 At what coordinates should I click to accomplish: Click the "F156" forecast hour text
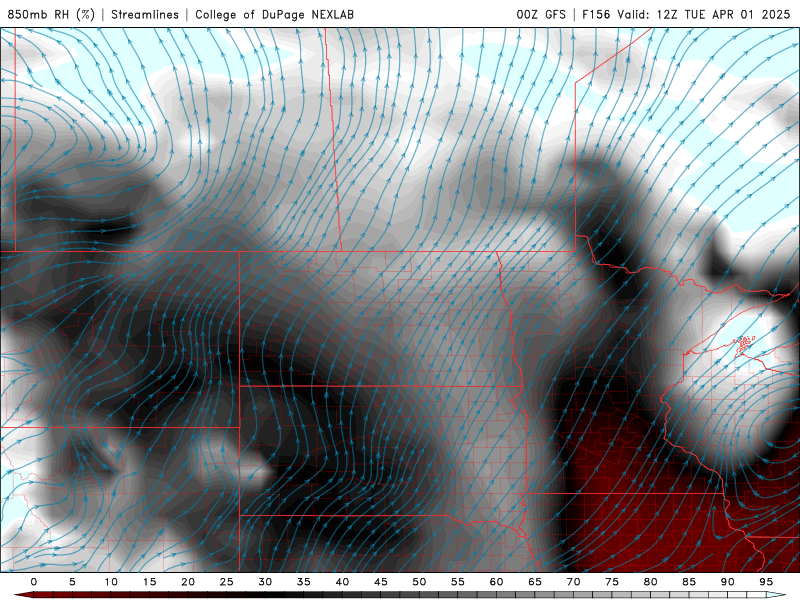pos(596,14)
